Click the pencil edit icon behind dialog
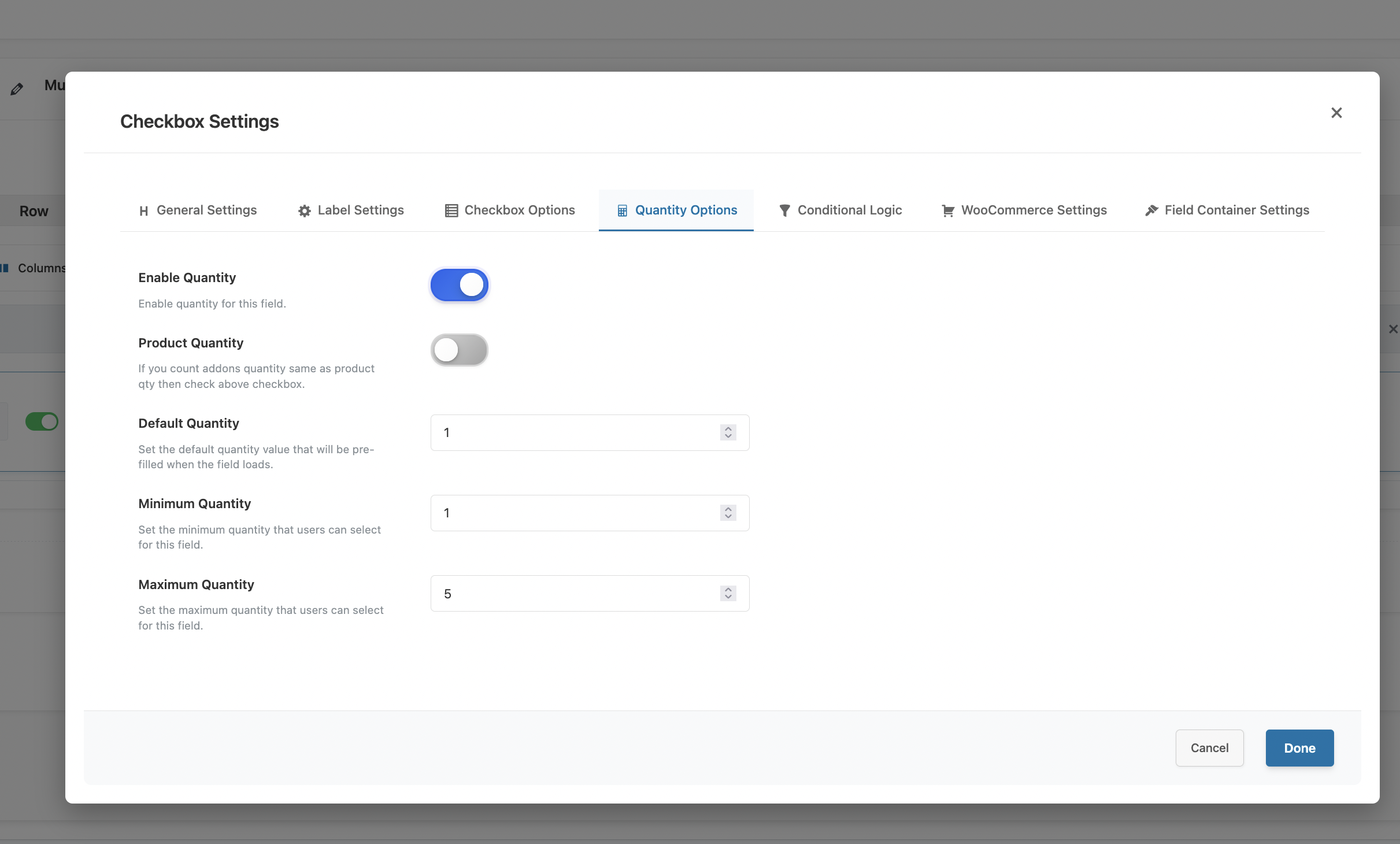Viewport: 1400px width, 844px height. [x=17, y=89]
